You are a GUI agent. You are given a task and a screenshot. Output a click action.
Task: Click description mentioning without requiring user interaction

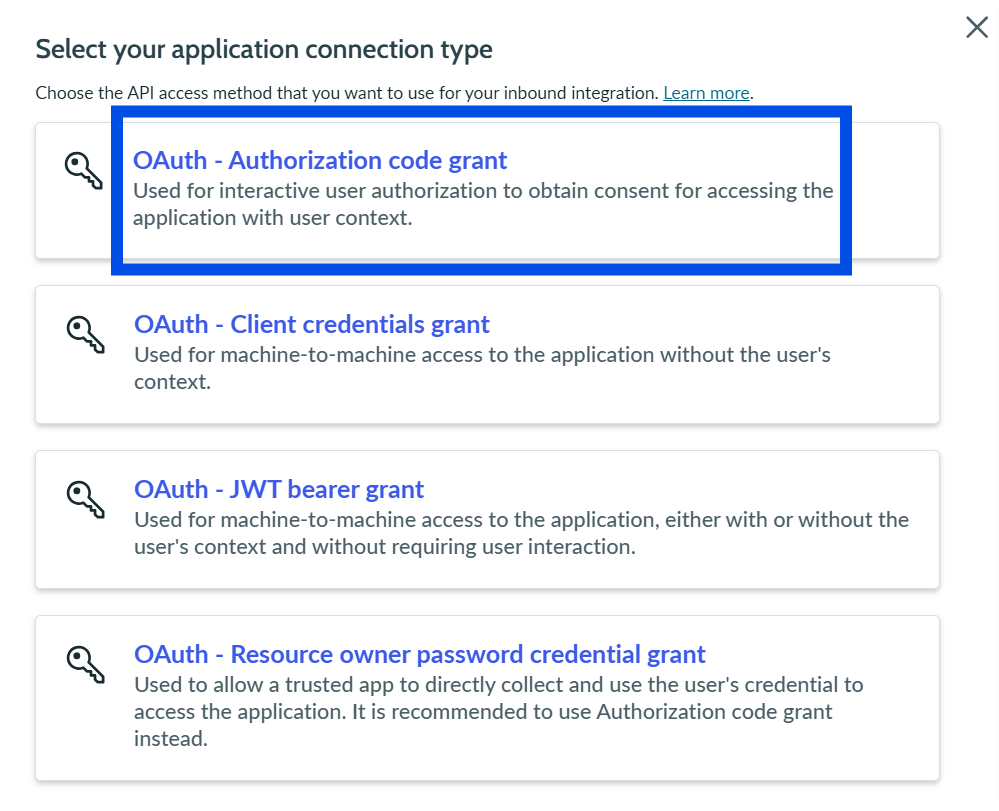521,533
